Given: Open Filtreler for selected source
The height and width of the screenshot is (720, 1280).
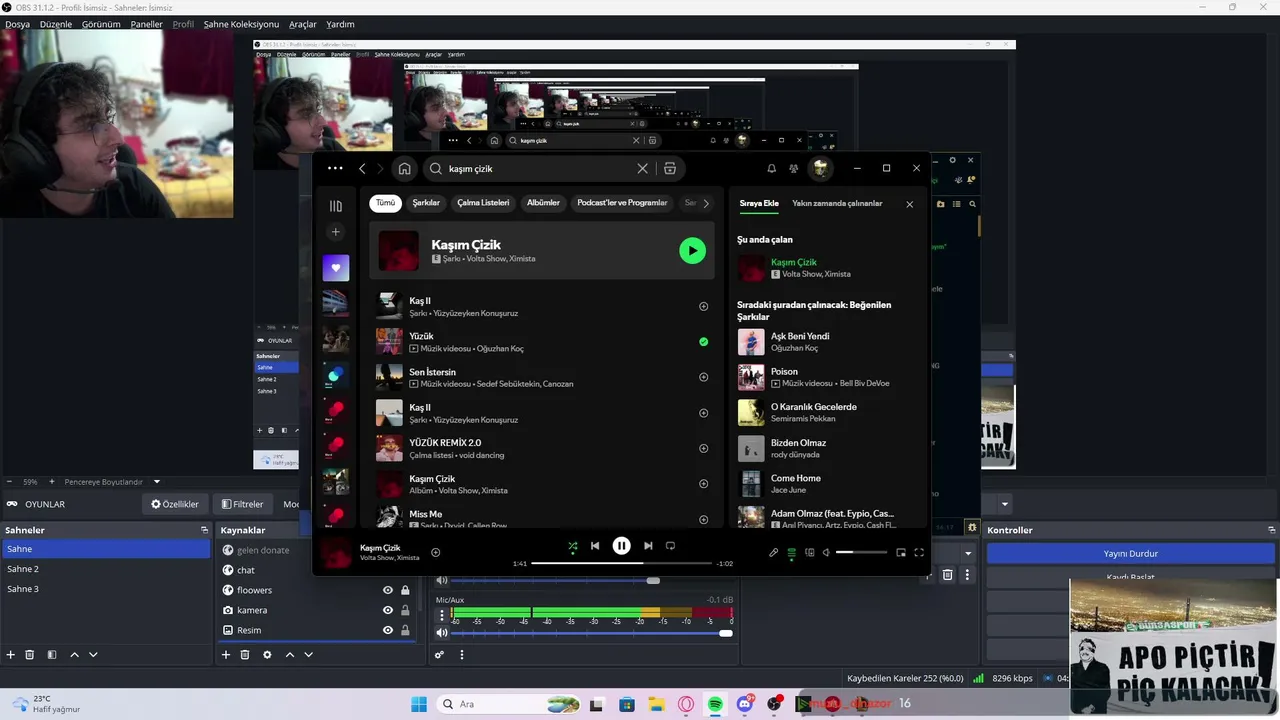Looking at the screenshot, I should [243, 504].
